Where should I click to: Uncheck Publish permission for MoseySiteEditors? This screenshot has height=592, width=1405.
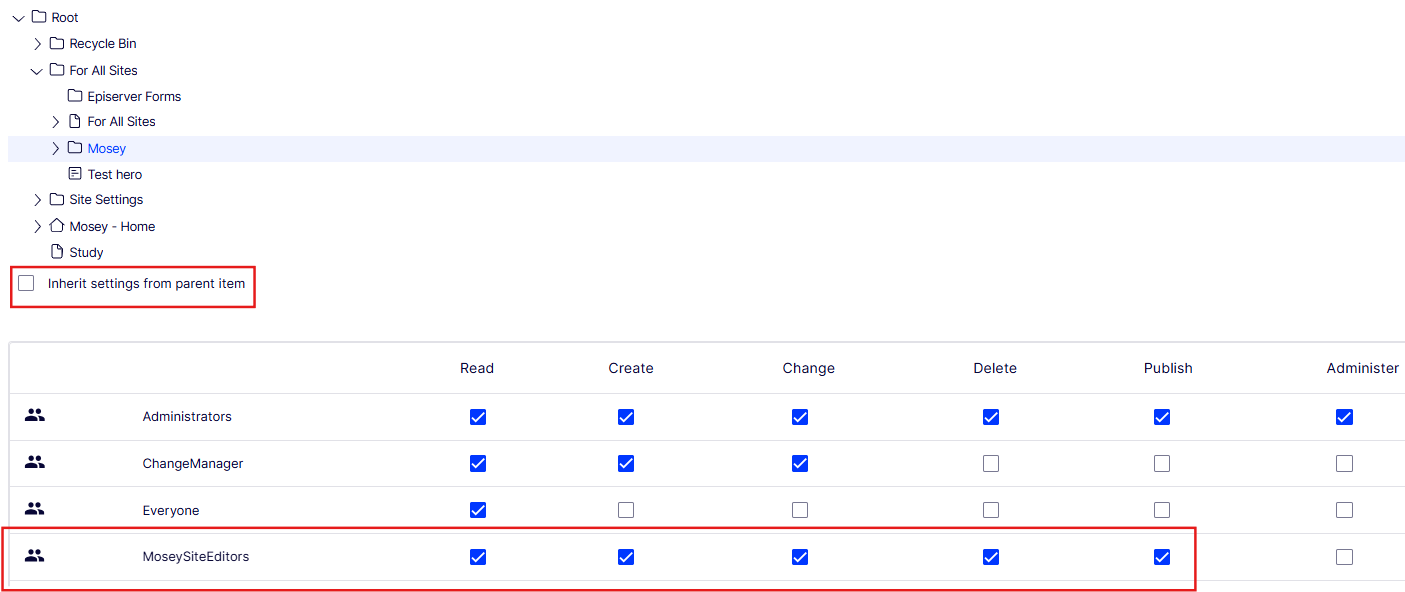(x=1161, y=557)
